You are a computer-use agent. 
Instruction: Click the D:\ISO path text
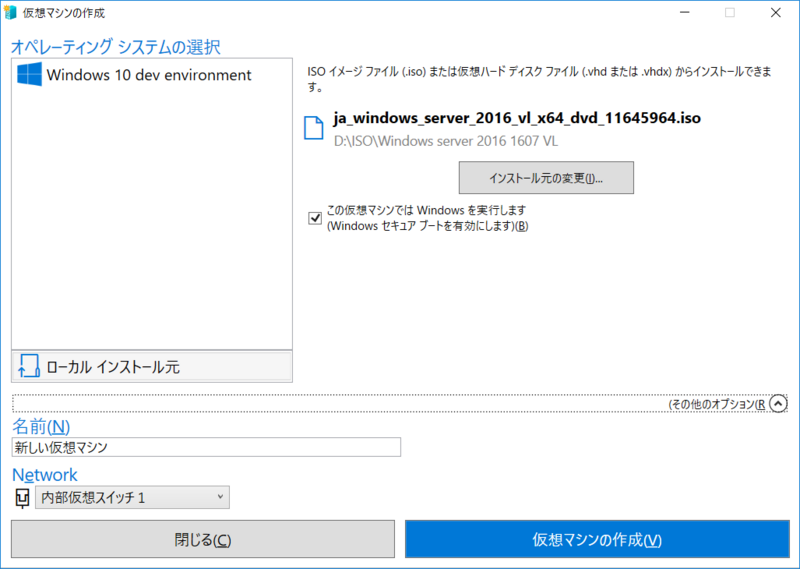click(x=445, y=141)
